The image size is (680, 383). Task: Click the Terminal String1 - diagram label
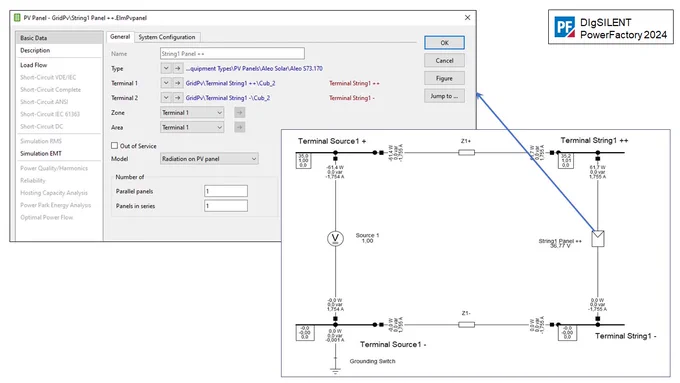pyautogui.click(x=625, y=336)
